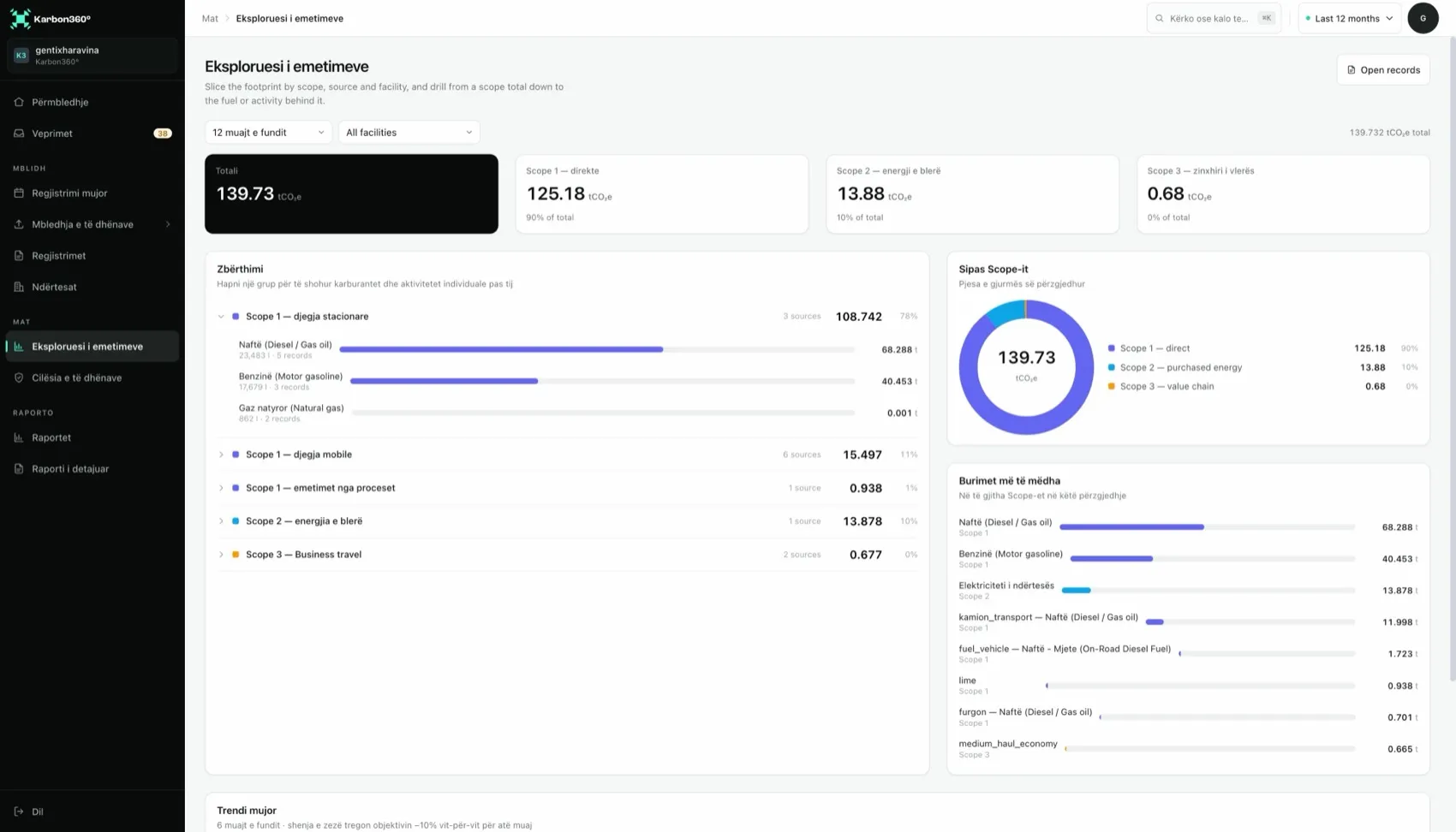Screen dimensions: 1456x832
Task: Click Mat breadcrumb link
Action: (x=210, y=18)
